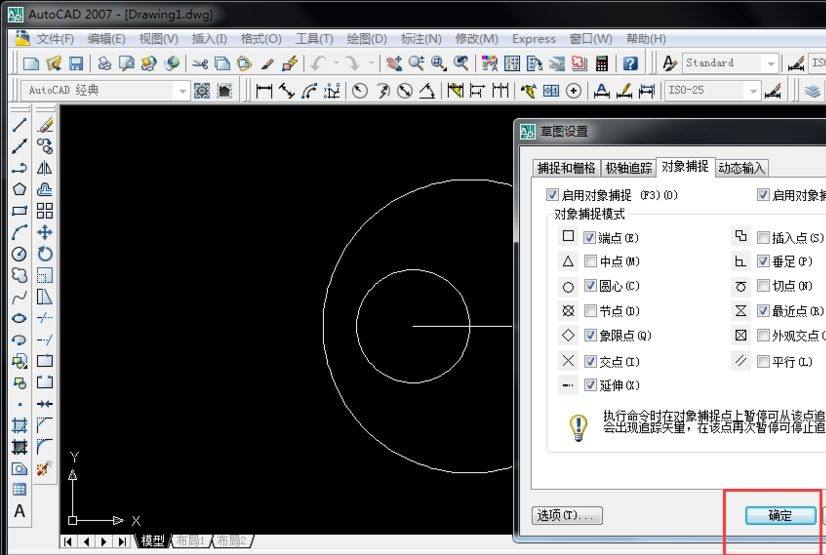The height and width of the screenshot is (555, 826).
Task: Click the Linear dimension tool
Action: (263, 91)
